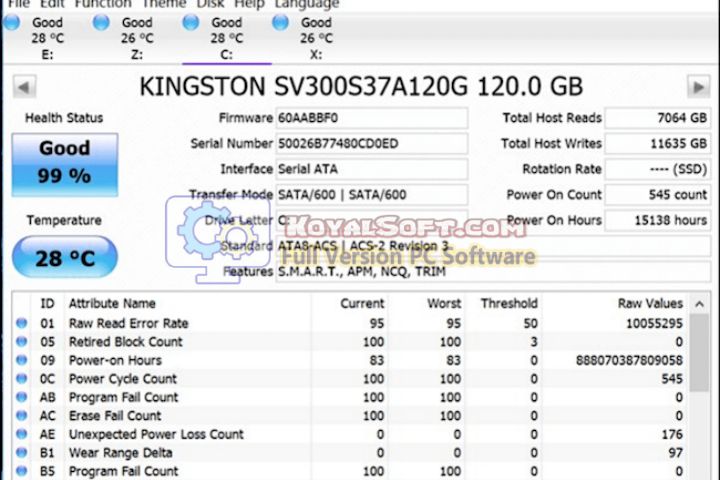Click the Good 99 % health status button
720x480 pixels.
point(65,164)
